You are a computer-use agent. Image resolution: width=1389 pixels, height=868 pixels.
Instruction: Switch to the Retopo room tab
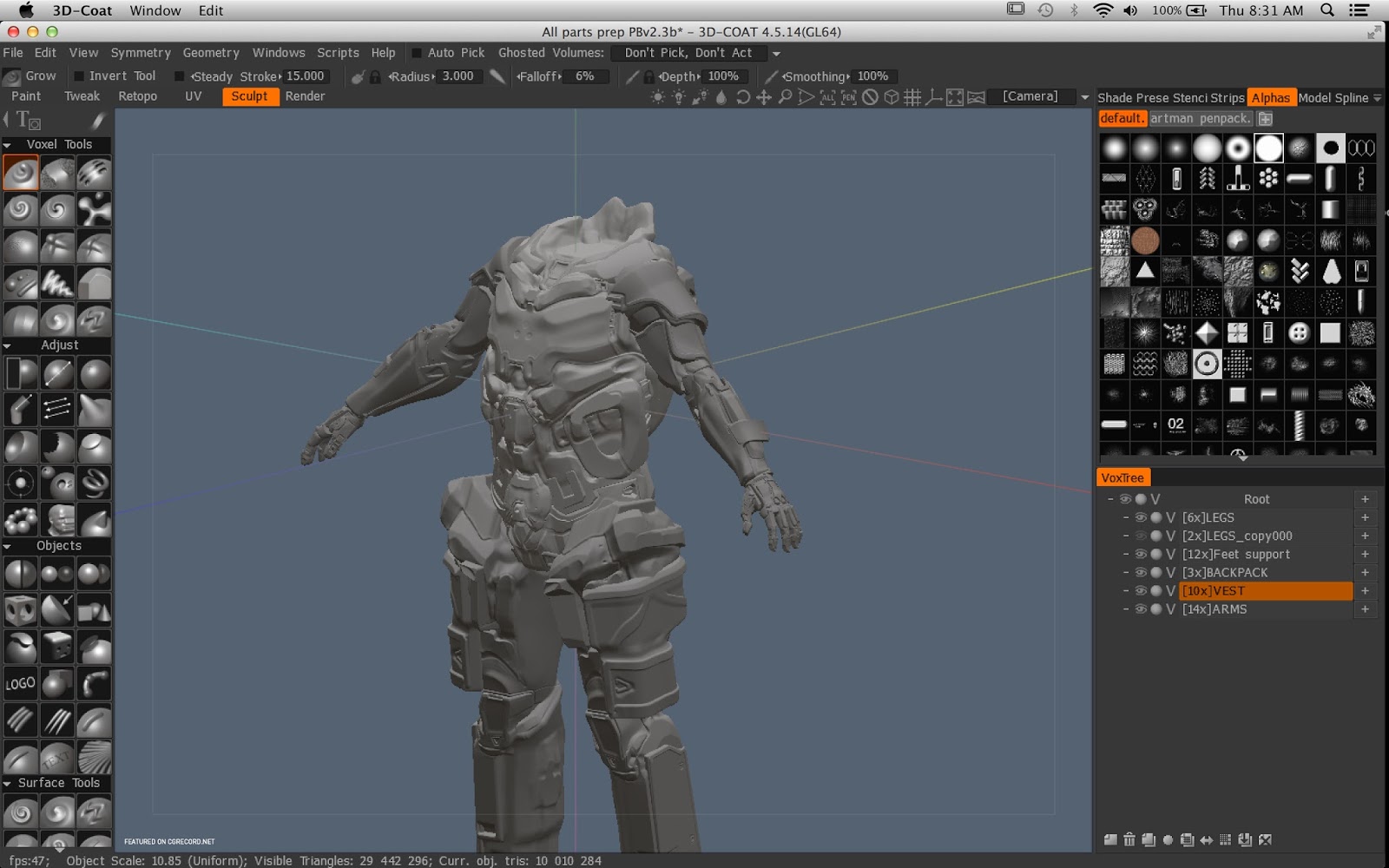(x=137, y=96)
